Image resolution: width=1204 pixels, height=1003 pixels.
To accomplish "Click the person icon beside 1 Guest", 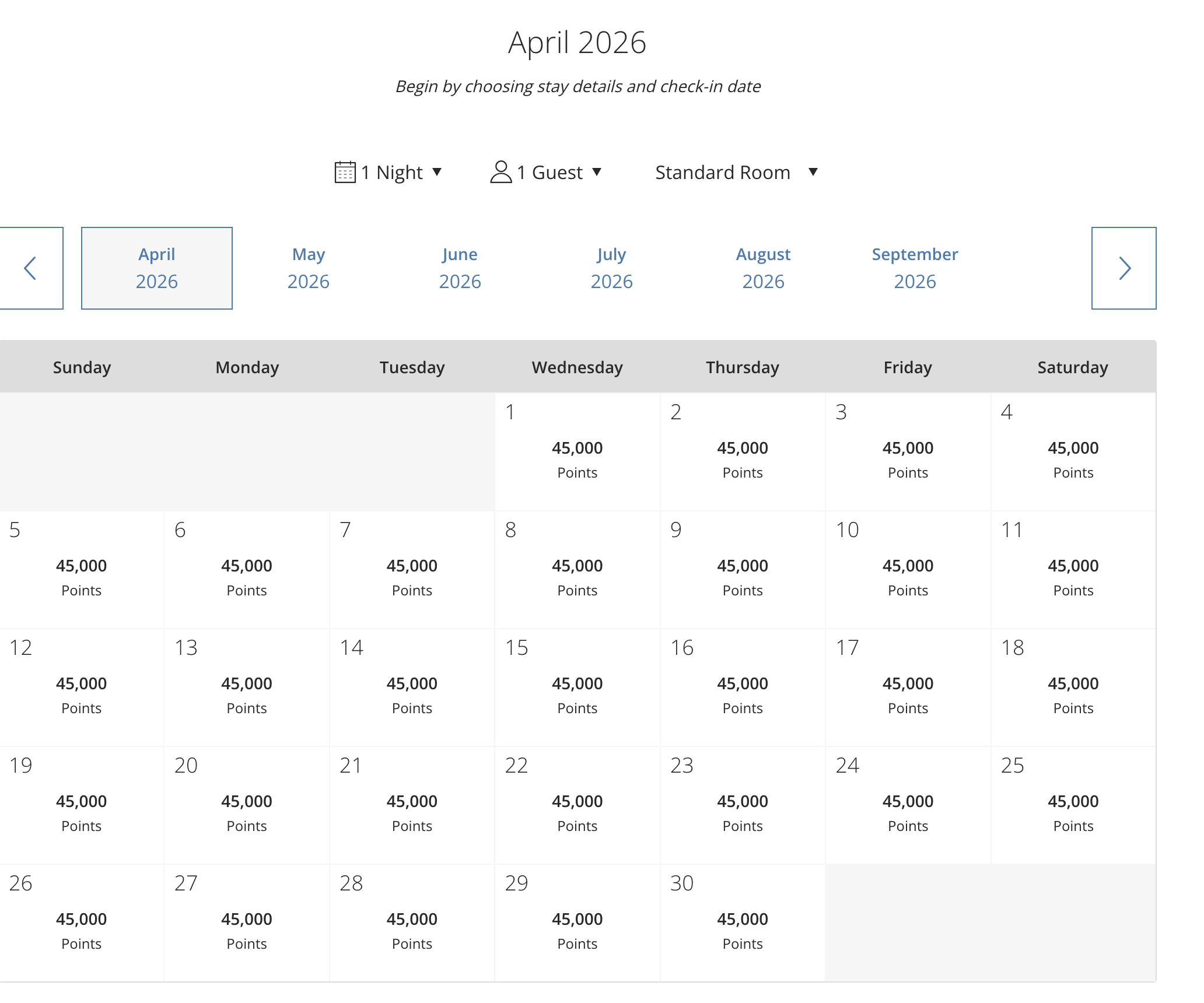I will click(x=501, y=172).
